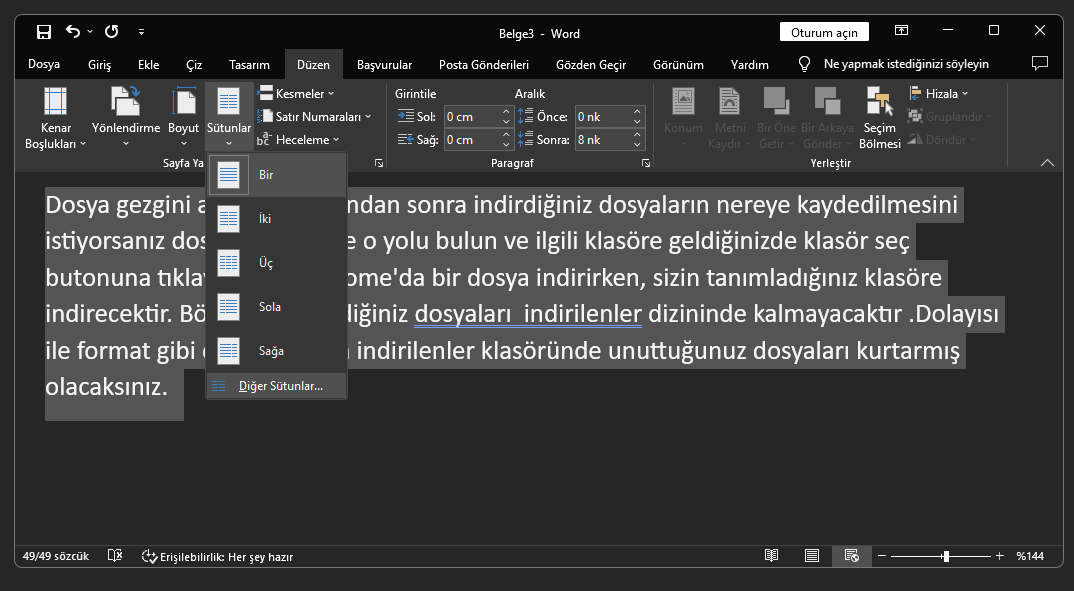Select the Bir one-column option
This screenshot has width=1074, height=591.
pyautogui.click(x=277, y=175)
